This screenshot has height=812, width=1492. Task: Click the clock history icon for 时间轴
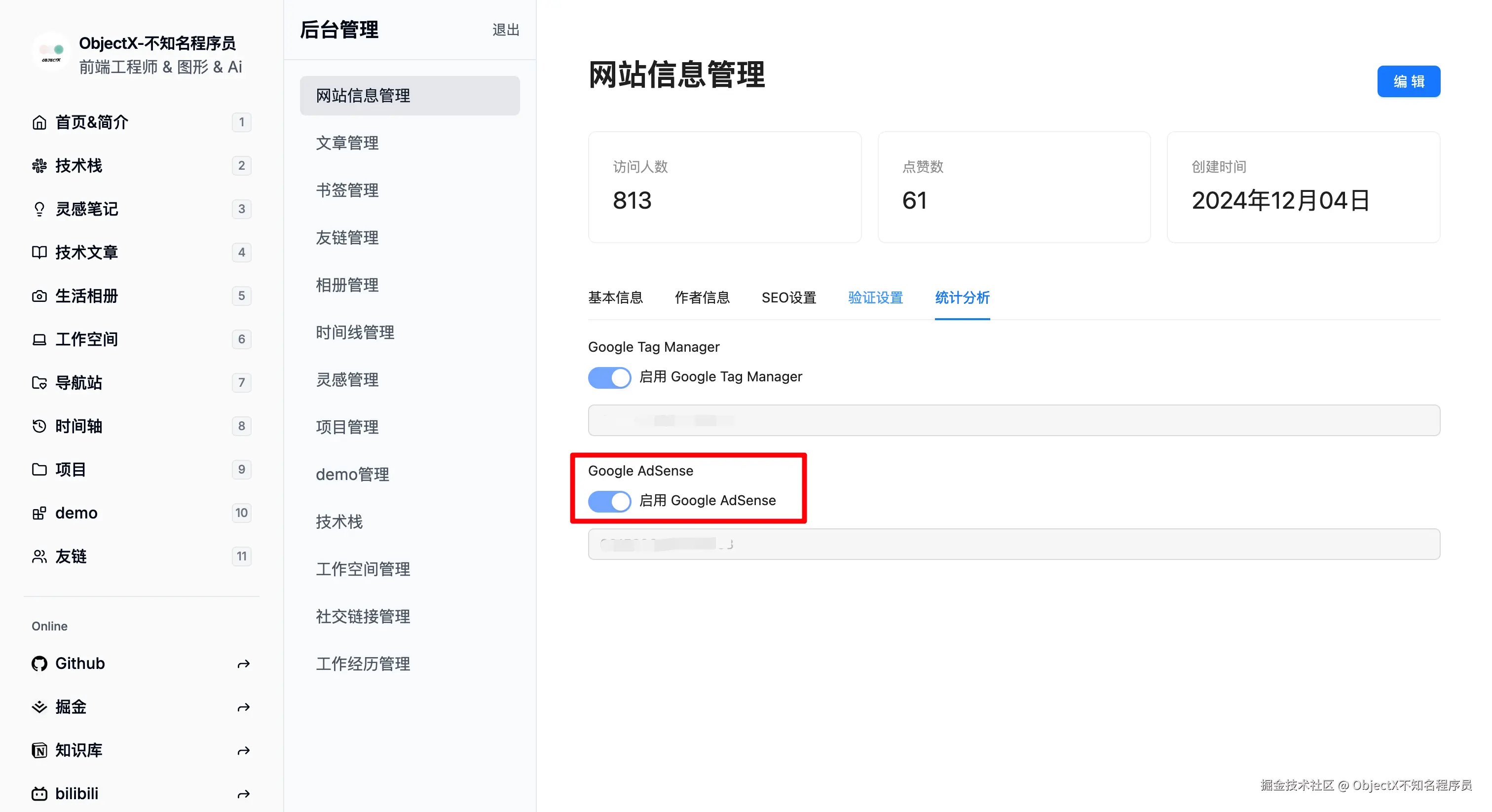[x=39, y=426]
